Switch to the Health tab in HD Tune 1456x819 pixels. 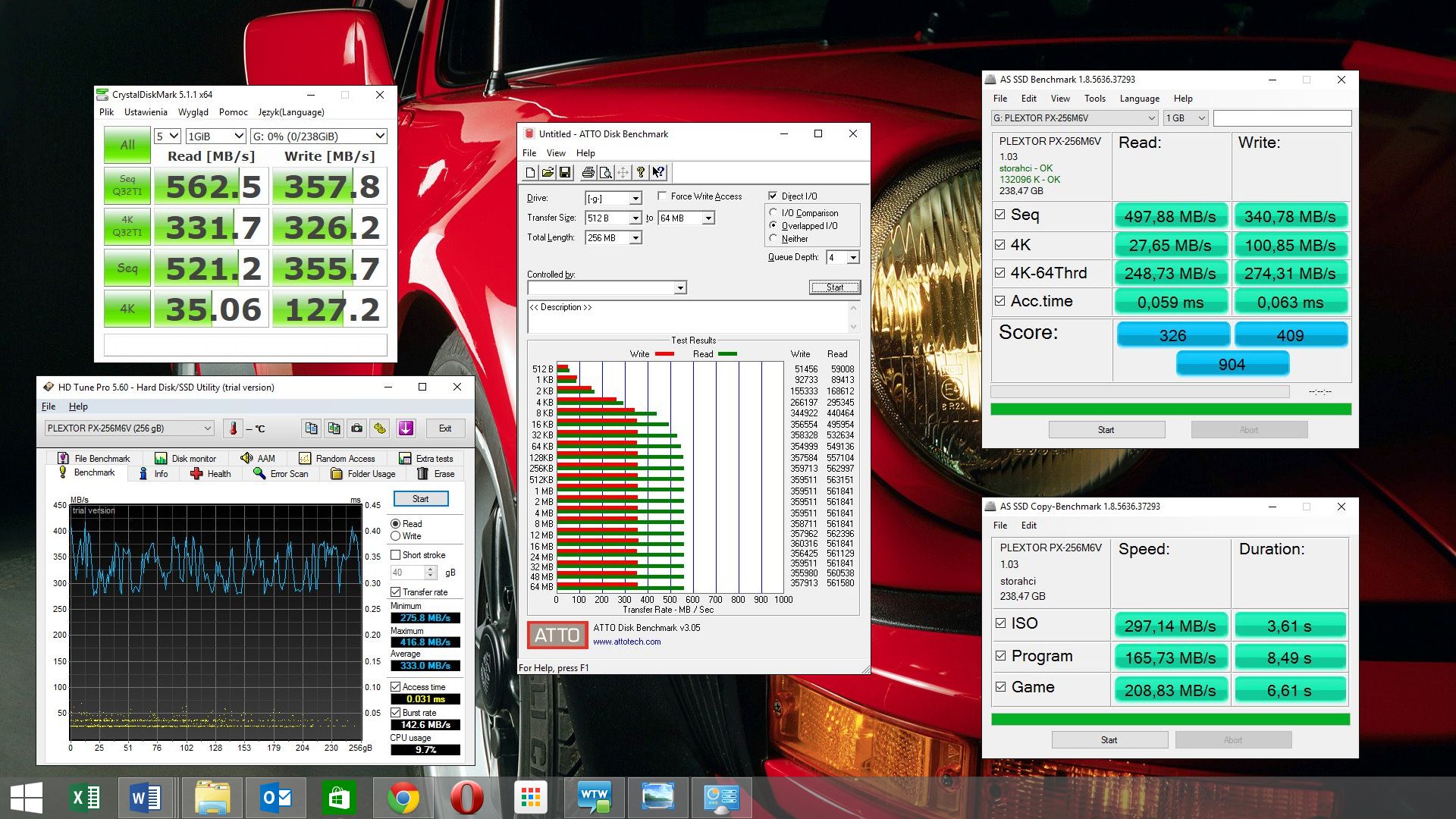click(211, 474)
